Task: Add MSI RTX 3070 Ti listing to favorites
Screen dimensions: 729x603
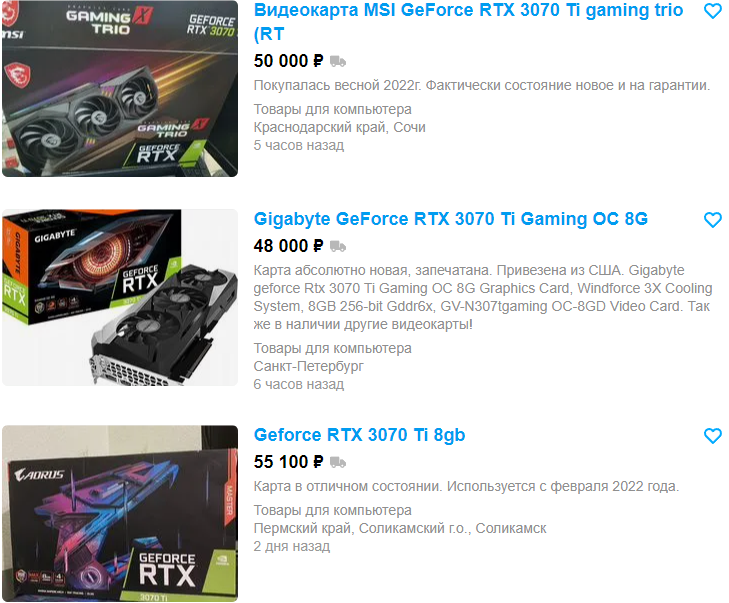Action: pyautogui.click(x=712, y=11)
